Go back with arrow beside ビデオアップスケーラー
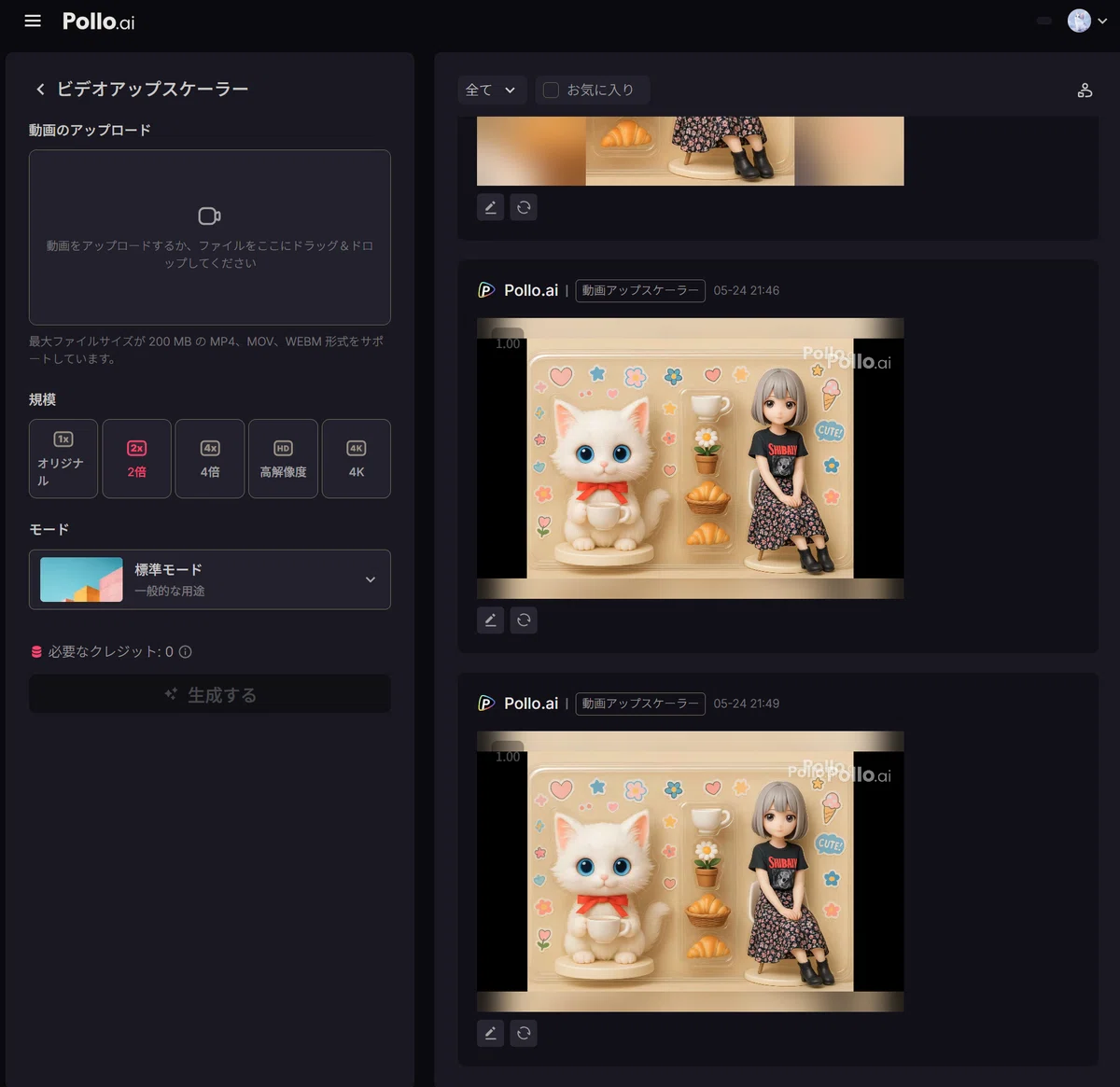This screenshot has height=1087, width=1120. [x=40, y=90]
